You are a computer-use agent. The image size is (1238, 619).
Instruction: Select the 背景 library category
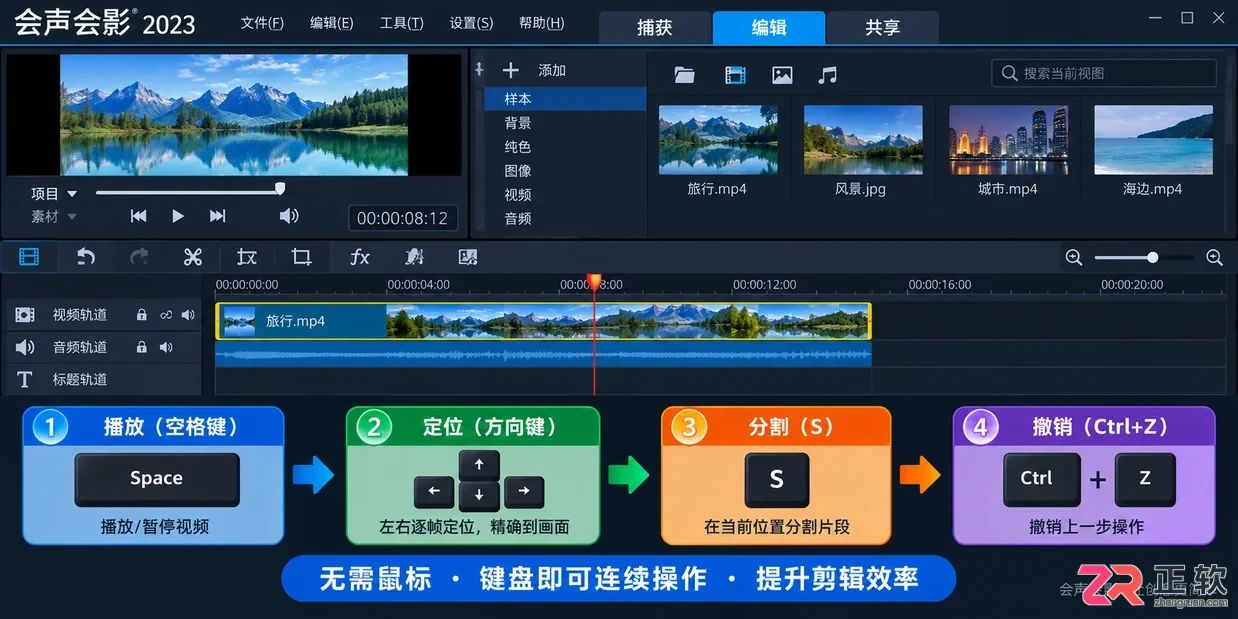565,123
